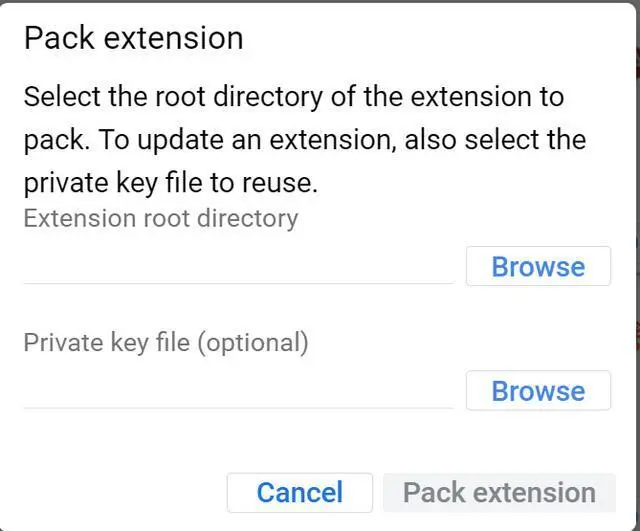Image resolution: width=640 pixels, height=531 pixels.
Task: Click the Pack extension dialog title
Action: click(x=133, y=38)
